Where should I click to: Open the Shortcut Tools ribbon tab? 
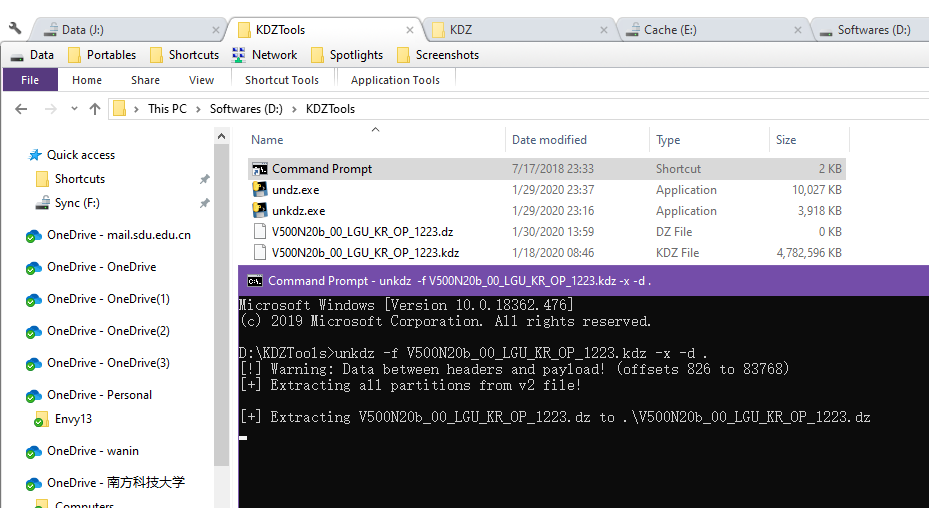282,80
